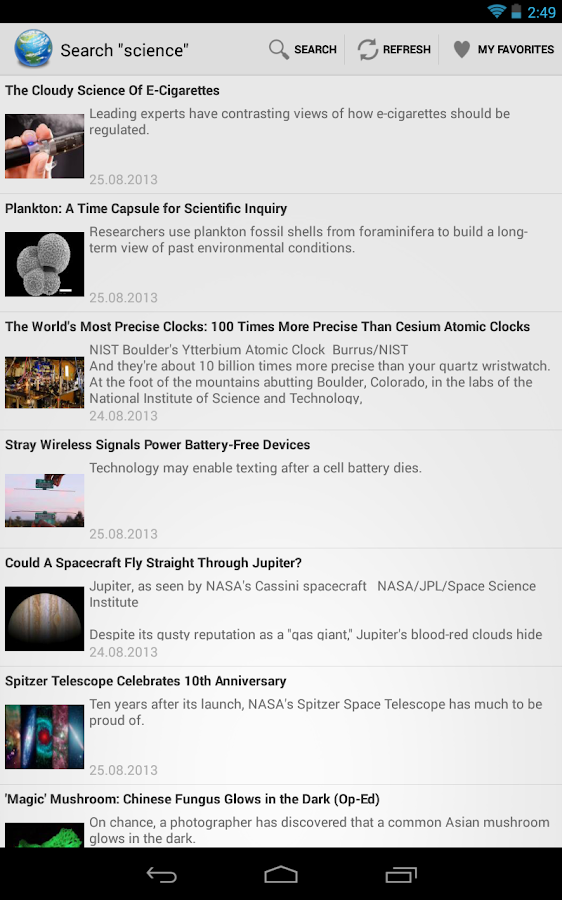Click the Search "science" title text

pos(125,51)
